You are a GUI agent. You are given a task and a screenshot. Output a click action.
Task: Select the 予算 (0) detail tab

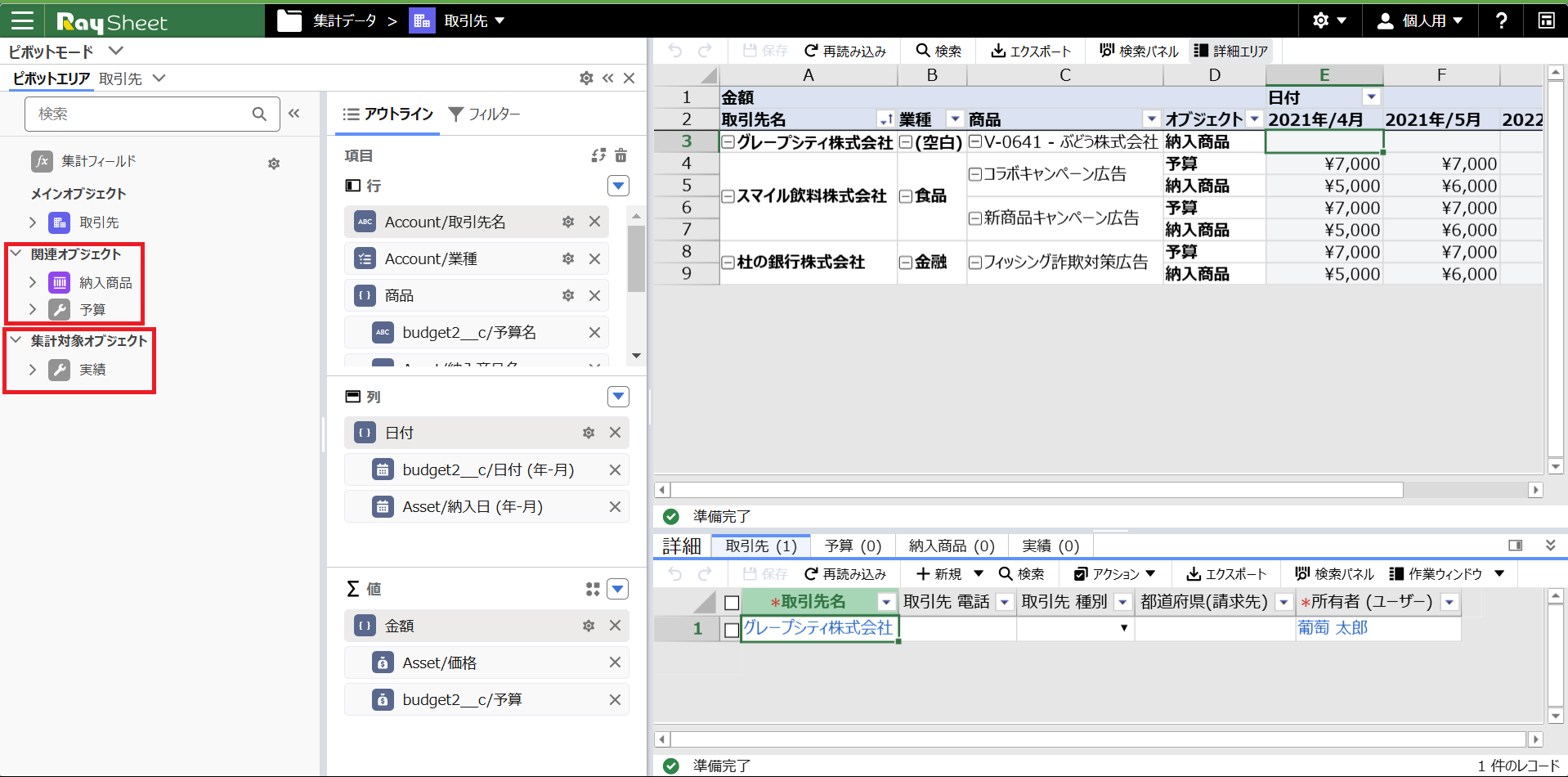pos(853,546)
